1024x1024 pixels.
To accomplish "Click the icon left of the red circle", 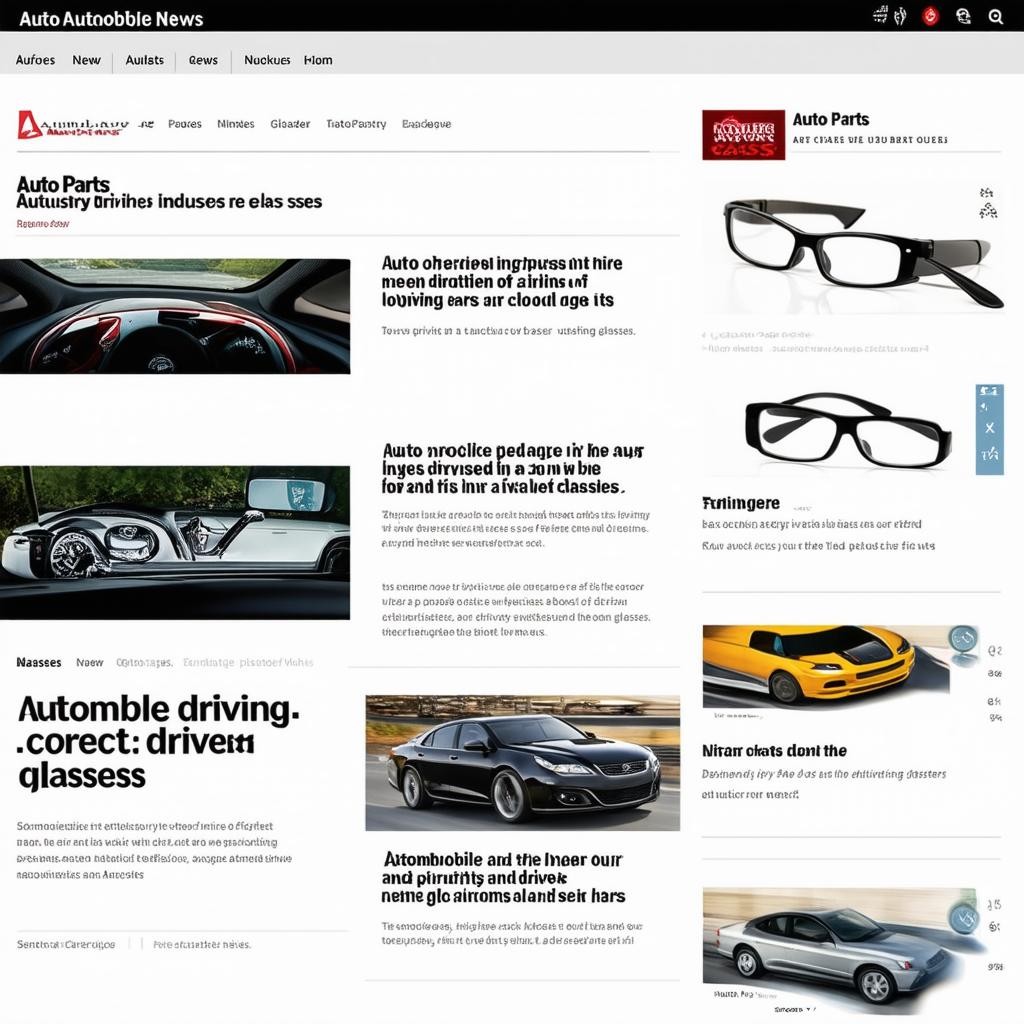I will pos(899,16).
